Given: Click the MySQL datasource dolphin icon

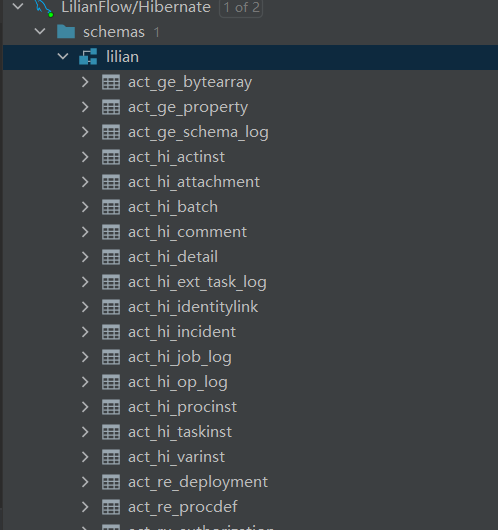Looking at the screenshot, I should [x=44, y=8].
